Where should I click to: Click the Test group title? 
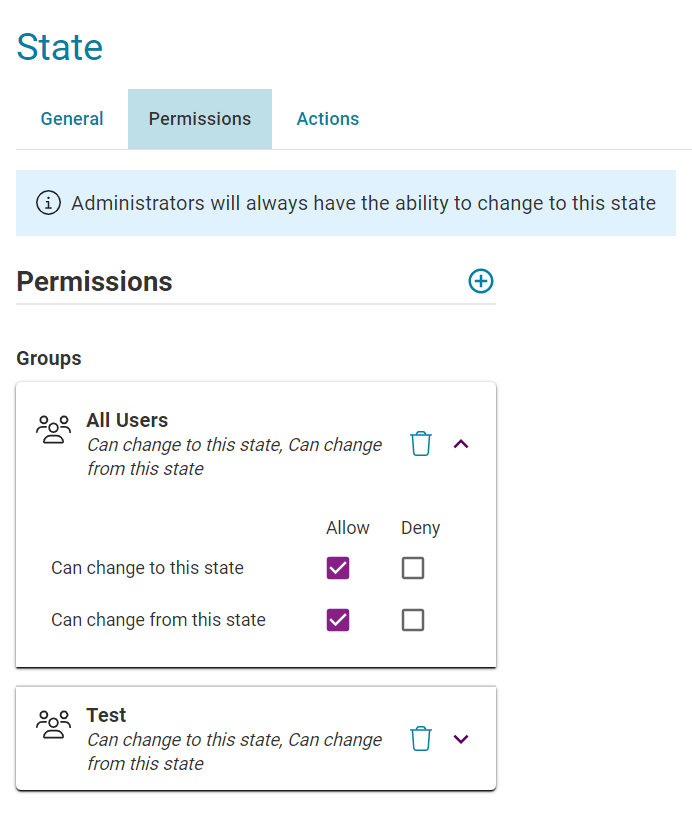106,715
